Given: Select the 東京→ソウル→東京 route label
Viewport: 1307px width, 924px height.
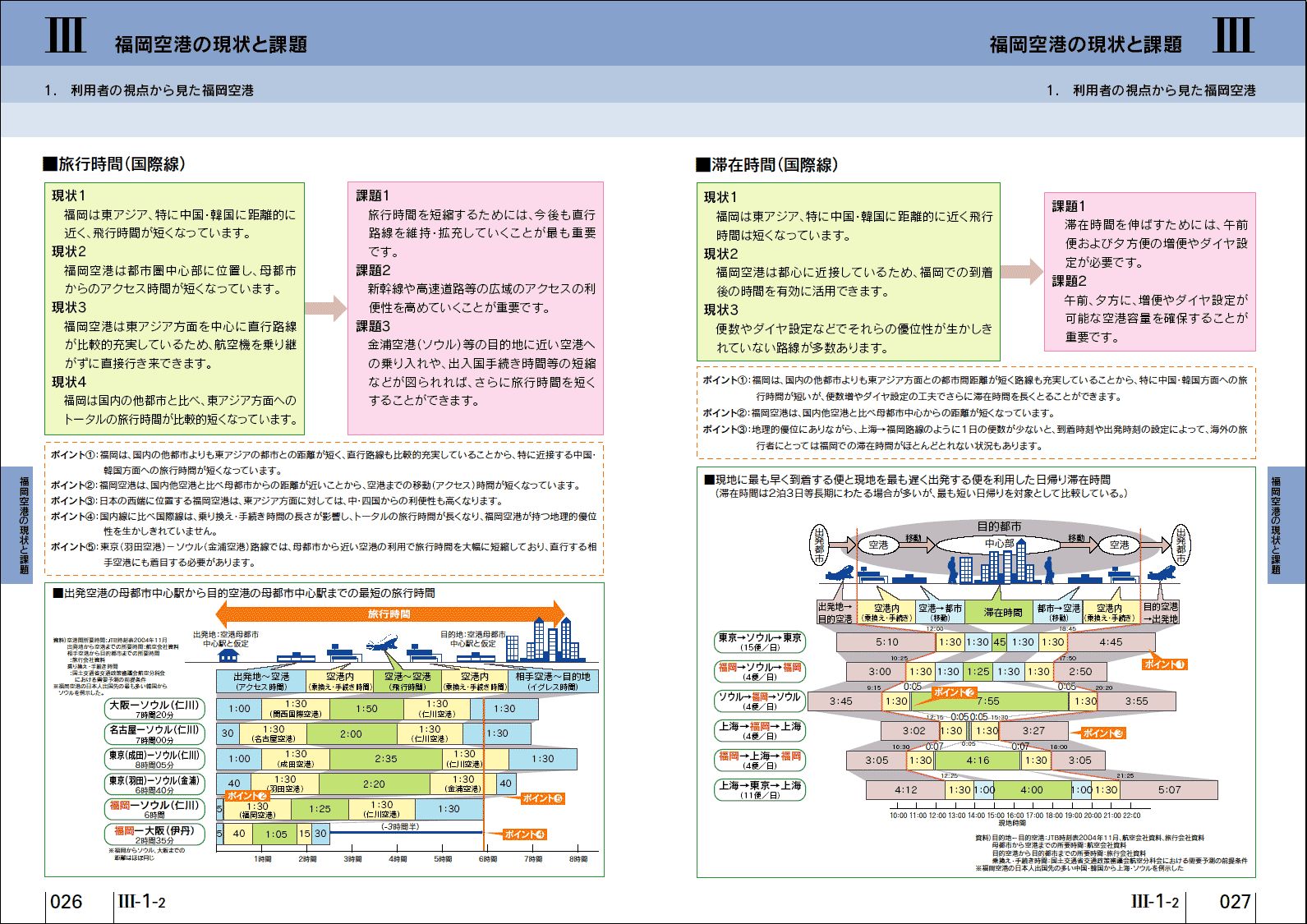Looking at the screenshot, I should [x=760, y=641].
